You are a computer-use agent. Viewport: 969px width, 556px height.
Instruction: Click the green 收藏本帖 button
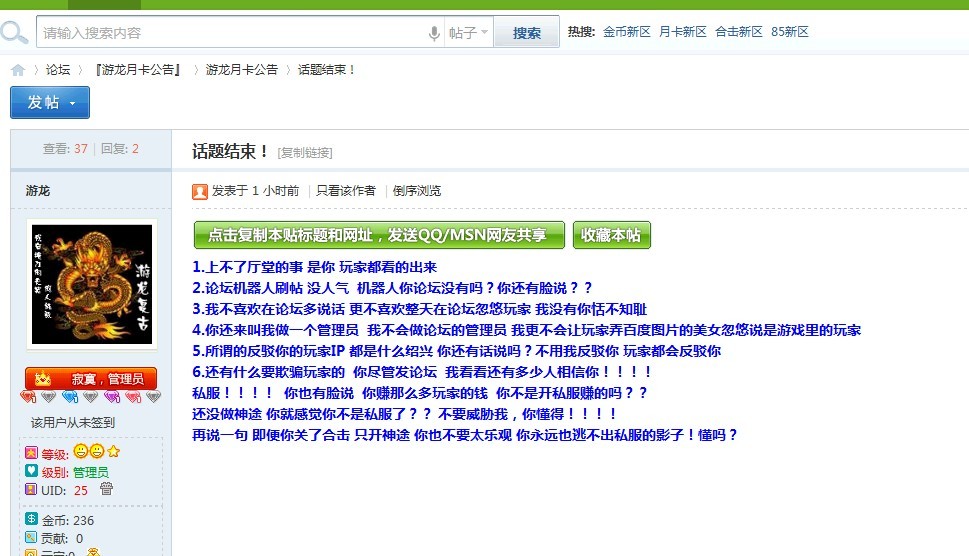[x=611, y=235]
